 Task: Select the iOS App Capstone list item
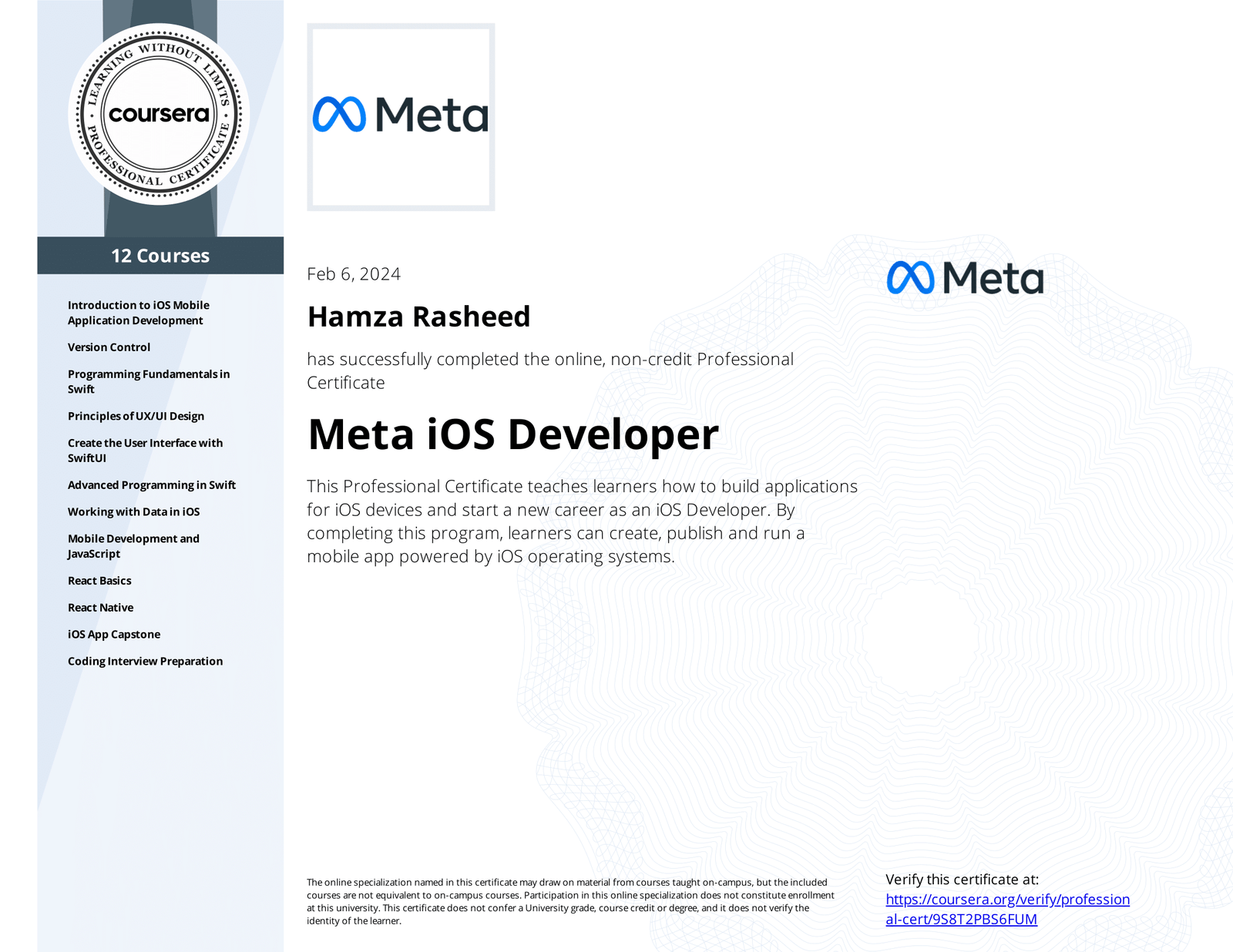click(x=113, y=634)
